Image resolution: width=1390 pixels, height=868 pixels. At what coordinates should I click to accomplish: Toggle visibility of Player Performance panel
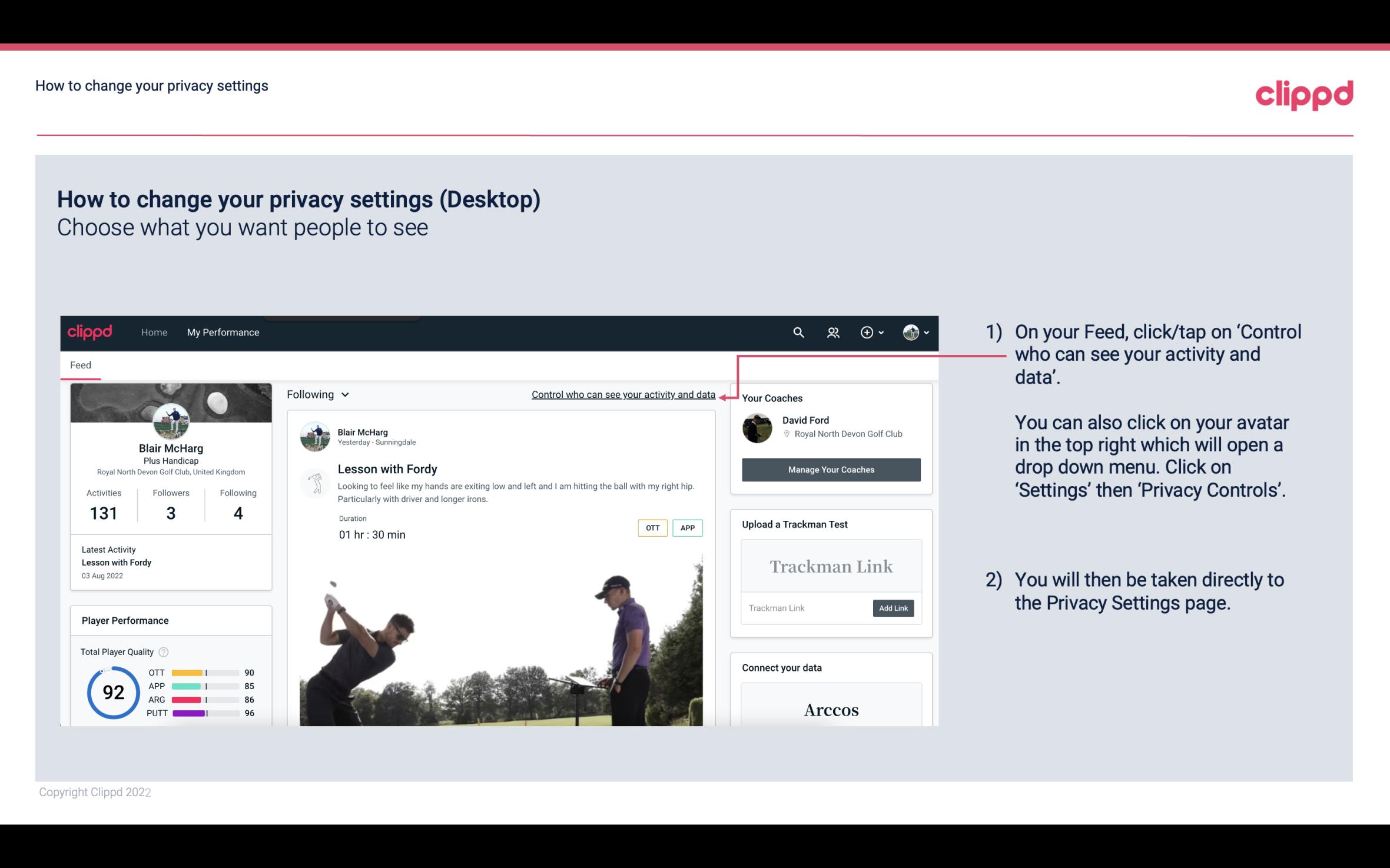(125, 620)
